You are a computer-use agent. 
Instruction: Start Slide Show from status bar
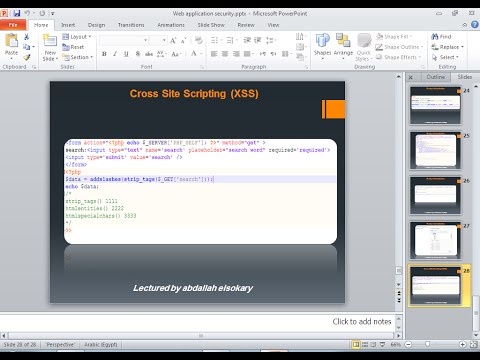[x=382, y=344]
